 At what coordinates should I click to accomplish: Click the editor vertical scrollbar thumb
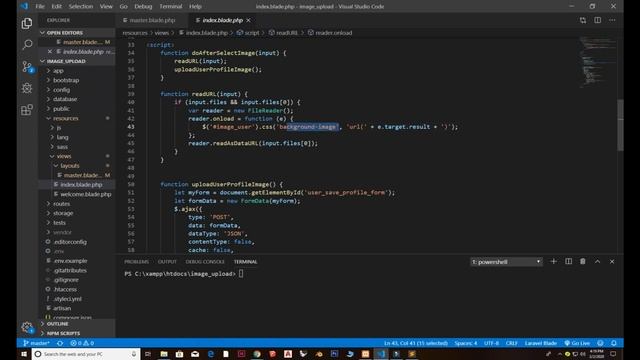pos(620,125)
